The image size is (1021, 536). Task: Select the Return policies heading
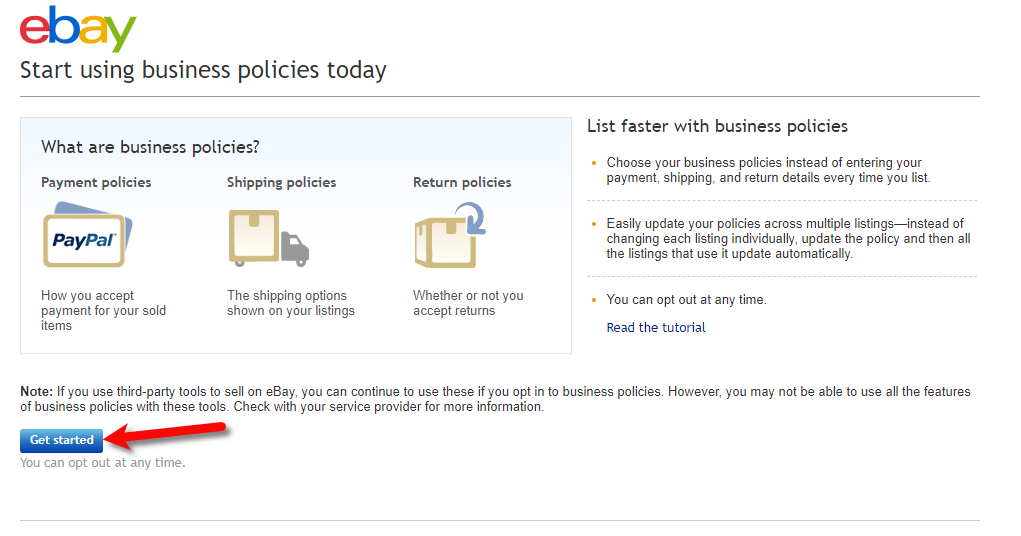click(462, 182)
